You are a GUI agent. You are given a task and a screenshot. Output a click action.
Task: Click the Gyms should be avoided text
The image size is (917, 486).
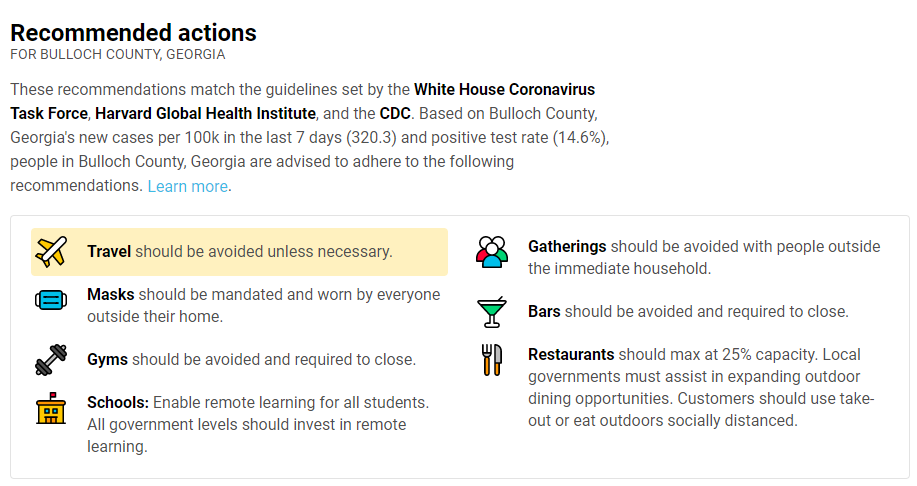[x=251, y=359]
